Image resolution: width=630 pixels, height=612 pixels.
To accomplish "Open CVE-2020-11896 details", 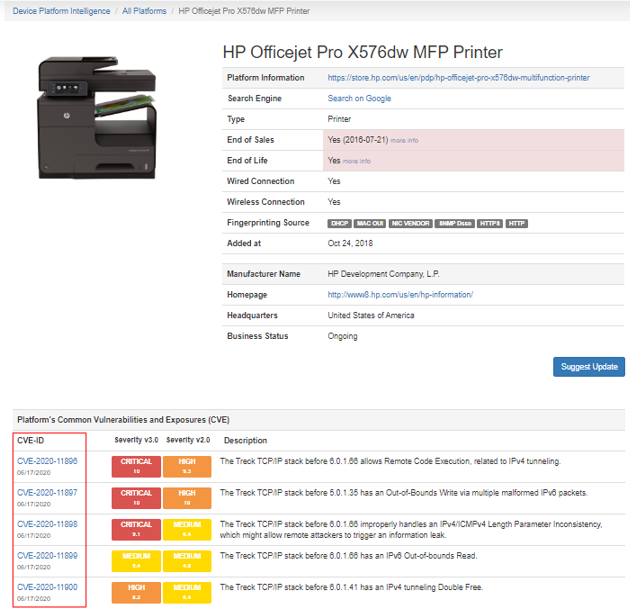I will pos(47,461).
